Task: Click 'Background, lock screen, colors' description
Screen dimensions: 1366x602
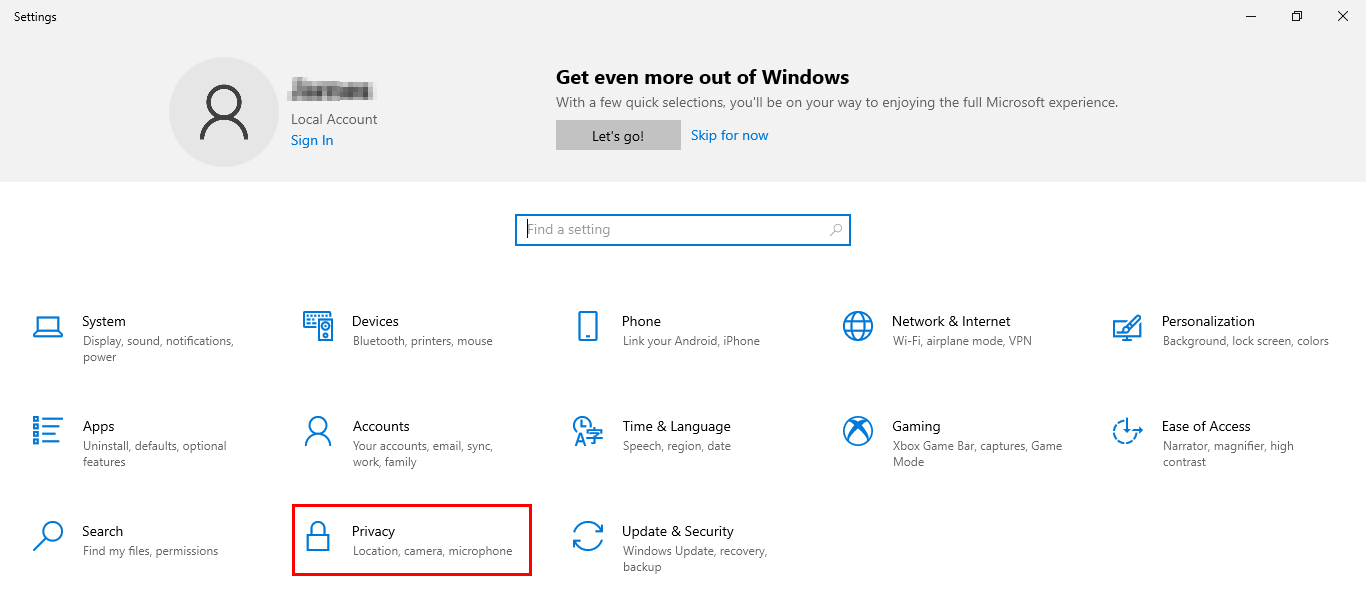Action: coord(1246,341)
